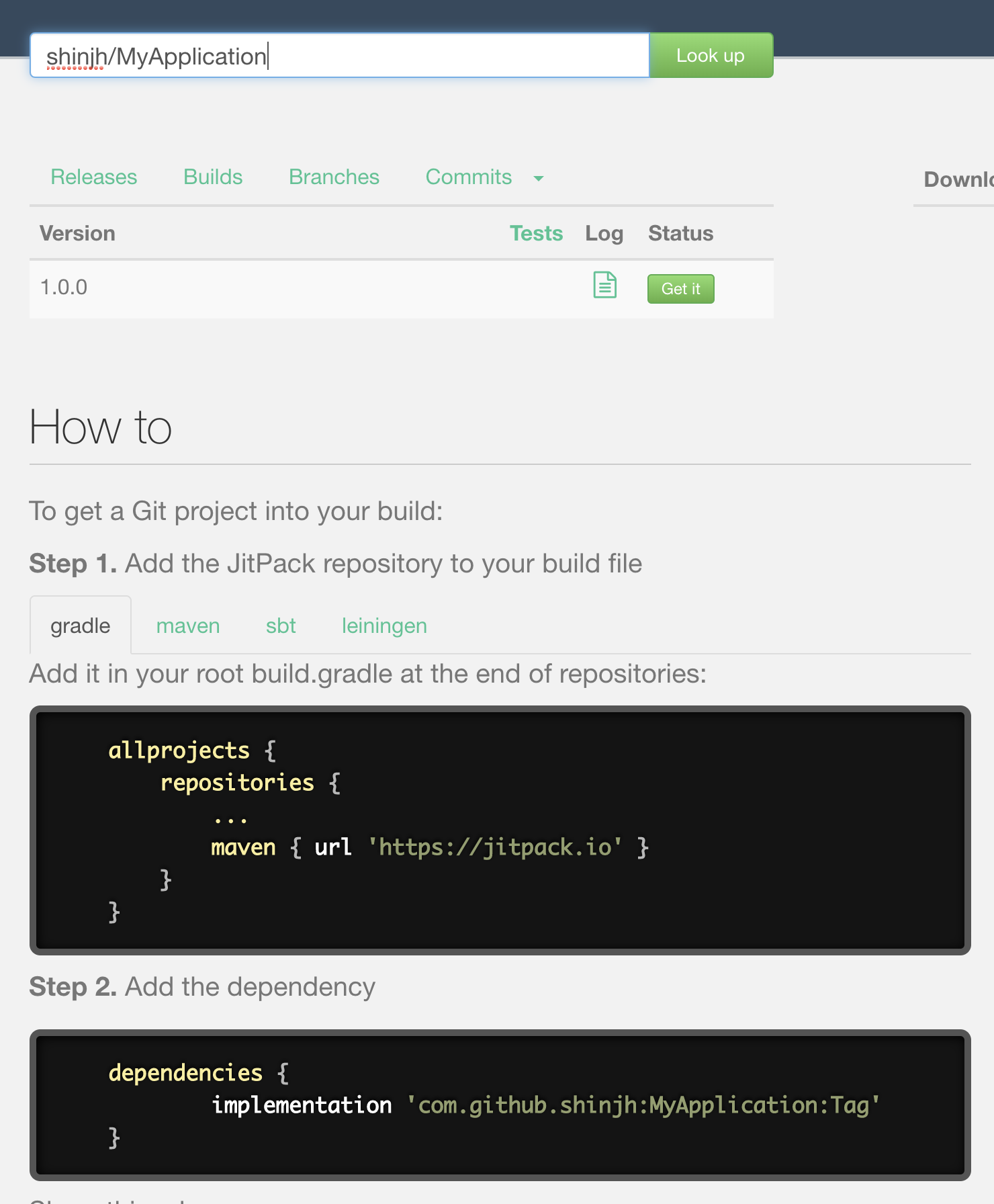This screenshot has height=1204, width=994.
Task: Select the gradle build tab
Action: [81, 626]
